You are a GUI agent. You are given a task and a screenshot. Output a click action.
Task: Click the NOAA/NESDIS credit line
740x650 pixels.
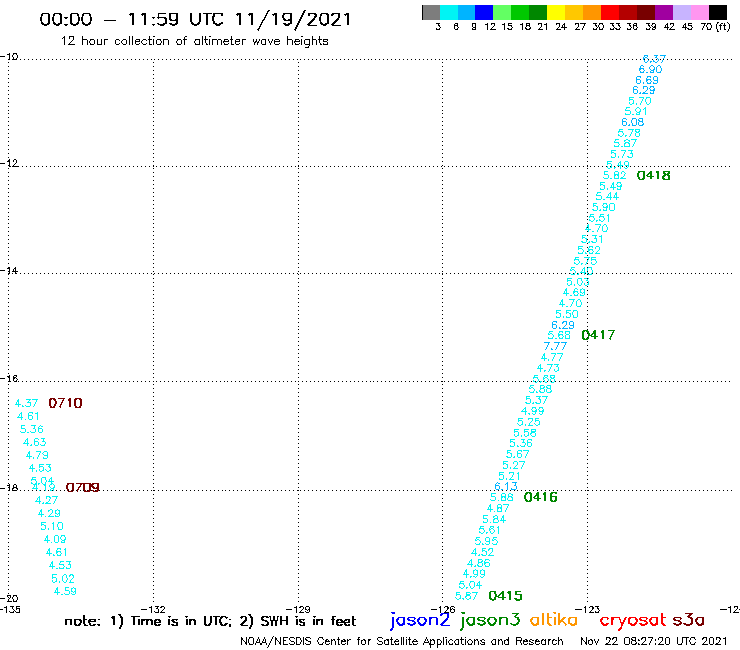pos(402,641)
